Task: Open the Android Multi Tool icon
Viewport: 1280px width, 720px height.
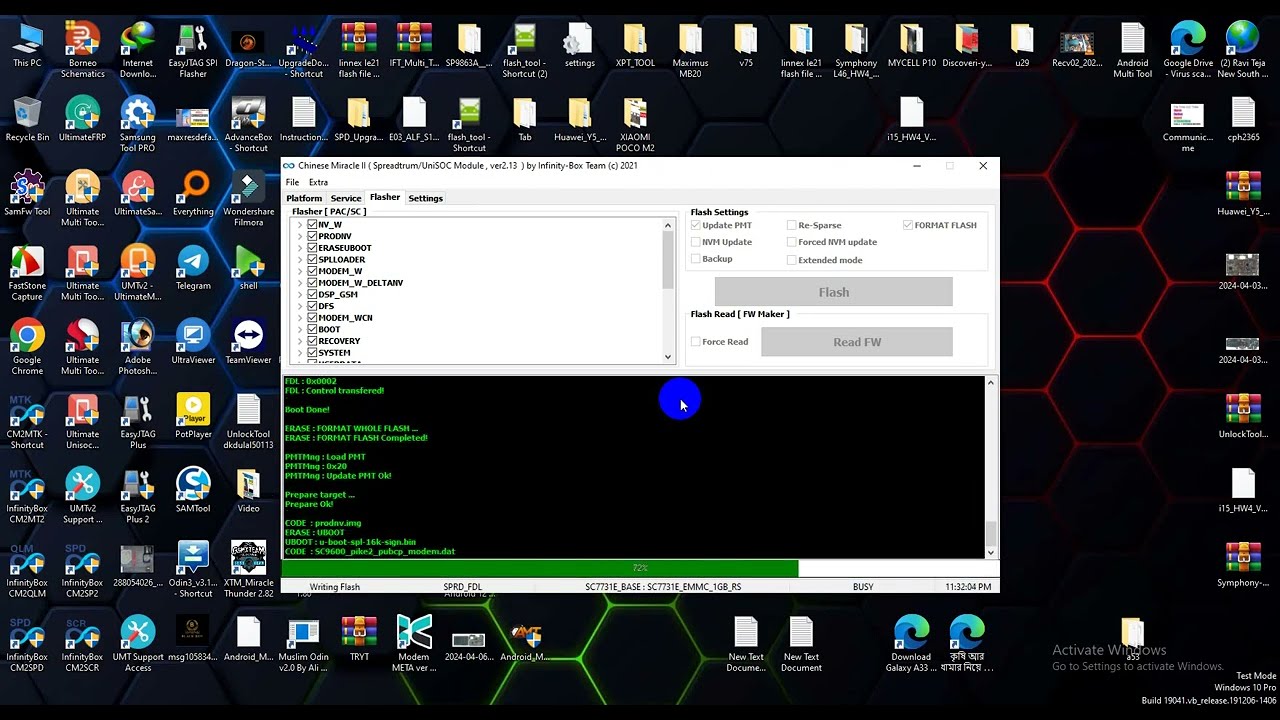Action: (x=1132, y=51)
